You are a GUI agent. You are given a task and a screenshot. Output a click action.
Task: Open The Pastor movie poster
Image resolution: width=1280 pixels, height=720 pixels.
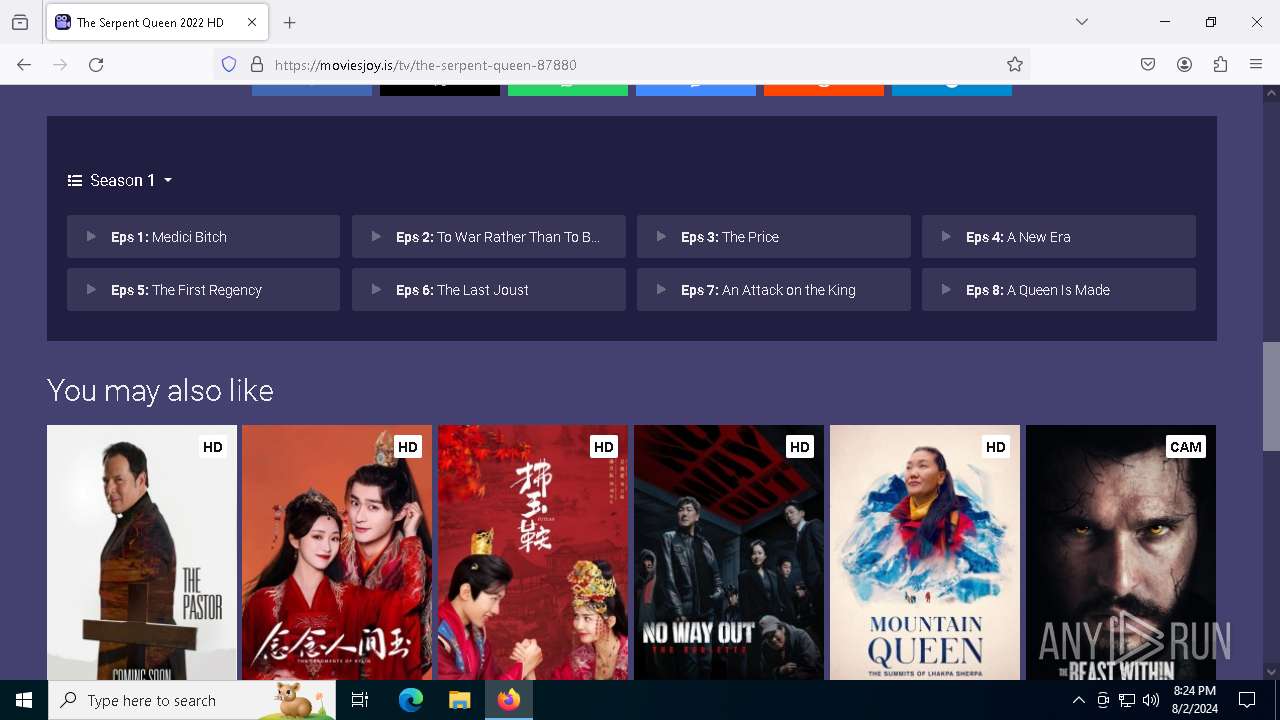[x=142, y=552]
